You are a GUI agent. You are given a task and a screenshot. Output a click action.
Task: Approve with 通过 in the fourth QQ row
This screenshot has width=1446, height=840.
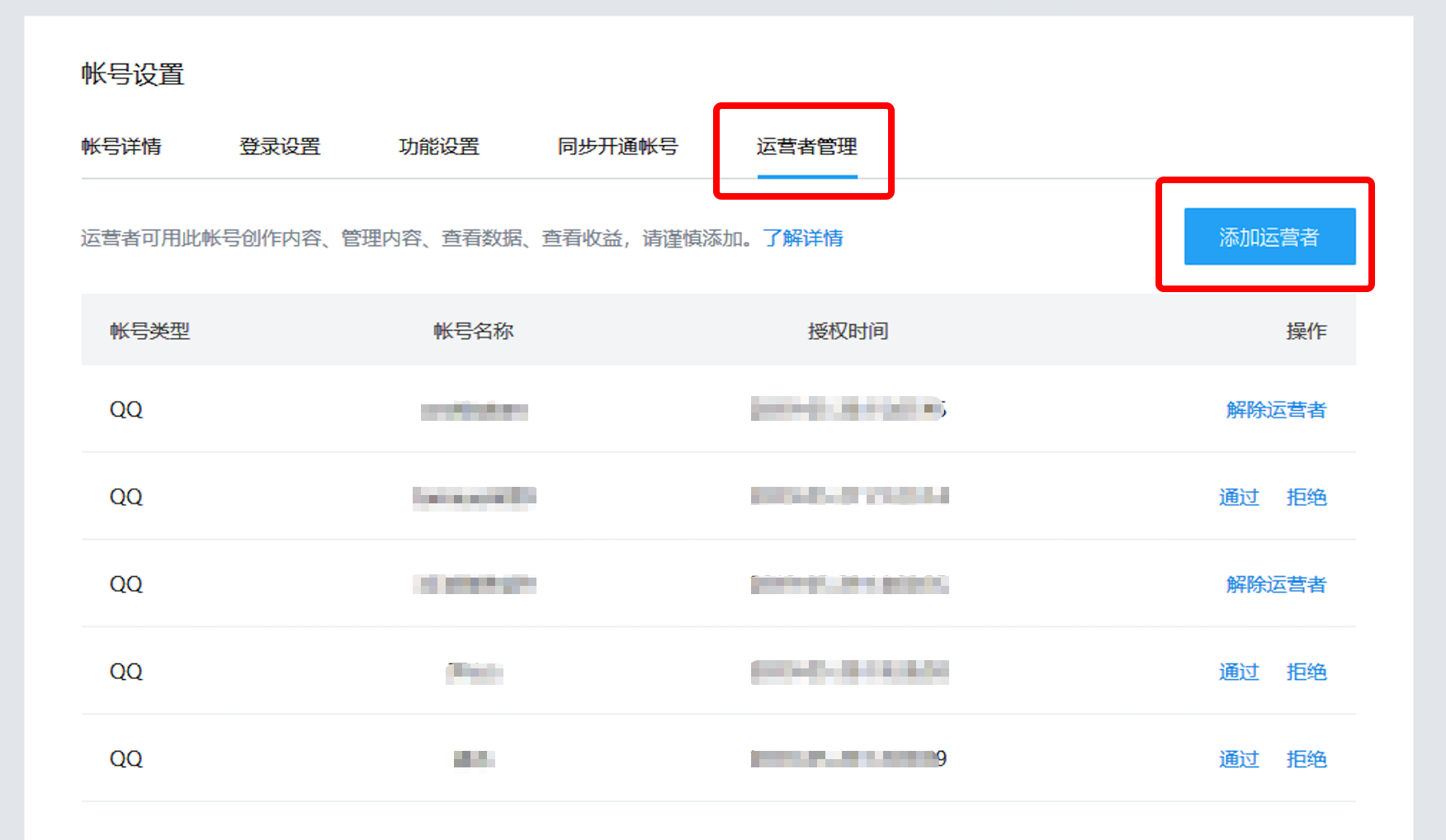1239,672
